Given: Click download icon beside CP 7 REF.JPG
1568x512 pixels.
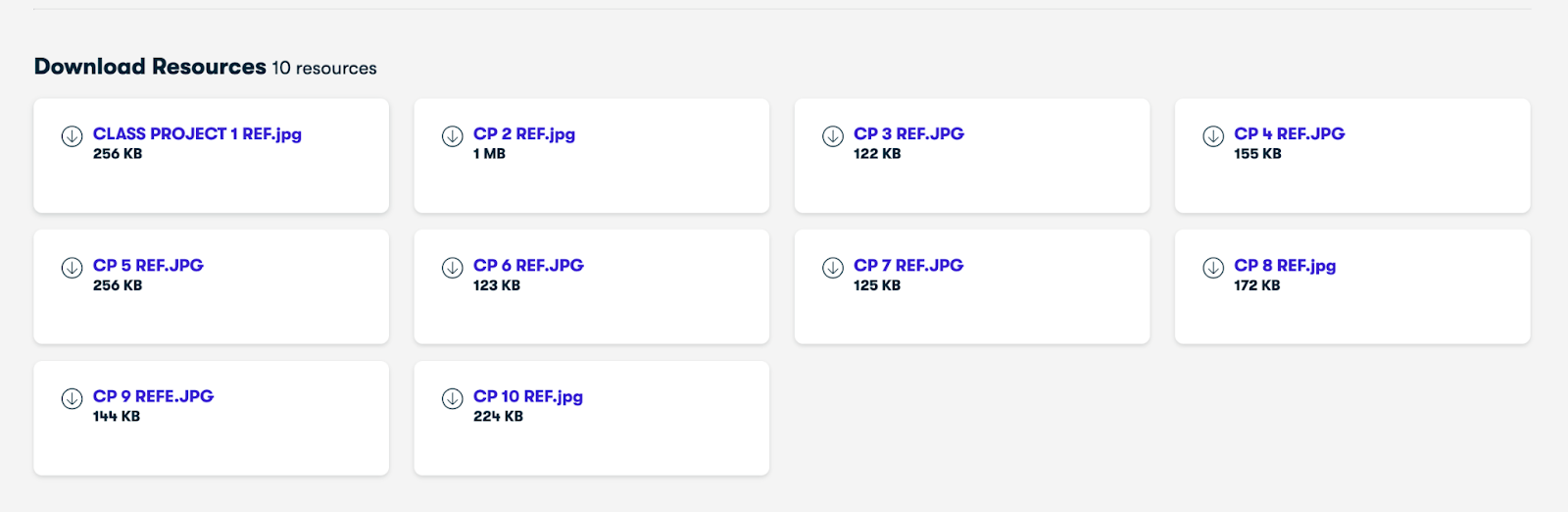Looking at the screenshot, I should (832, 268).
